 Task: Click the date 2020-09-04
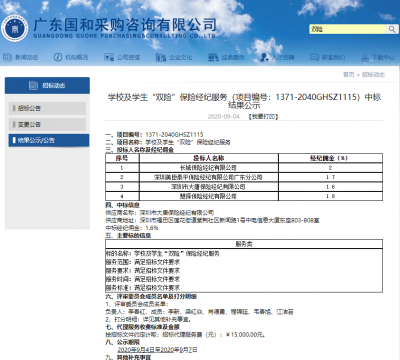pyautogui.click(x=223, y=116)
